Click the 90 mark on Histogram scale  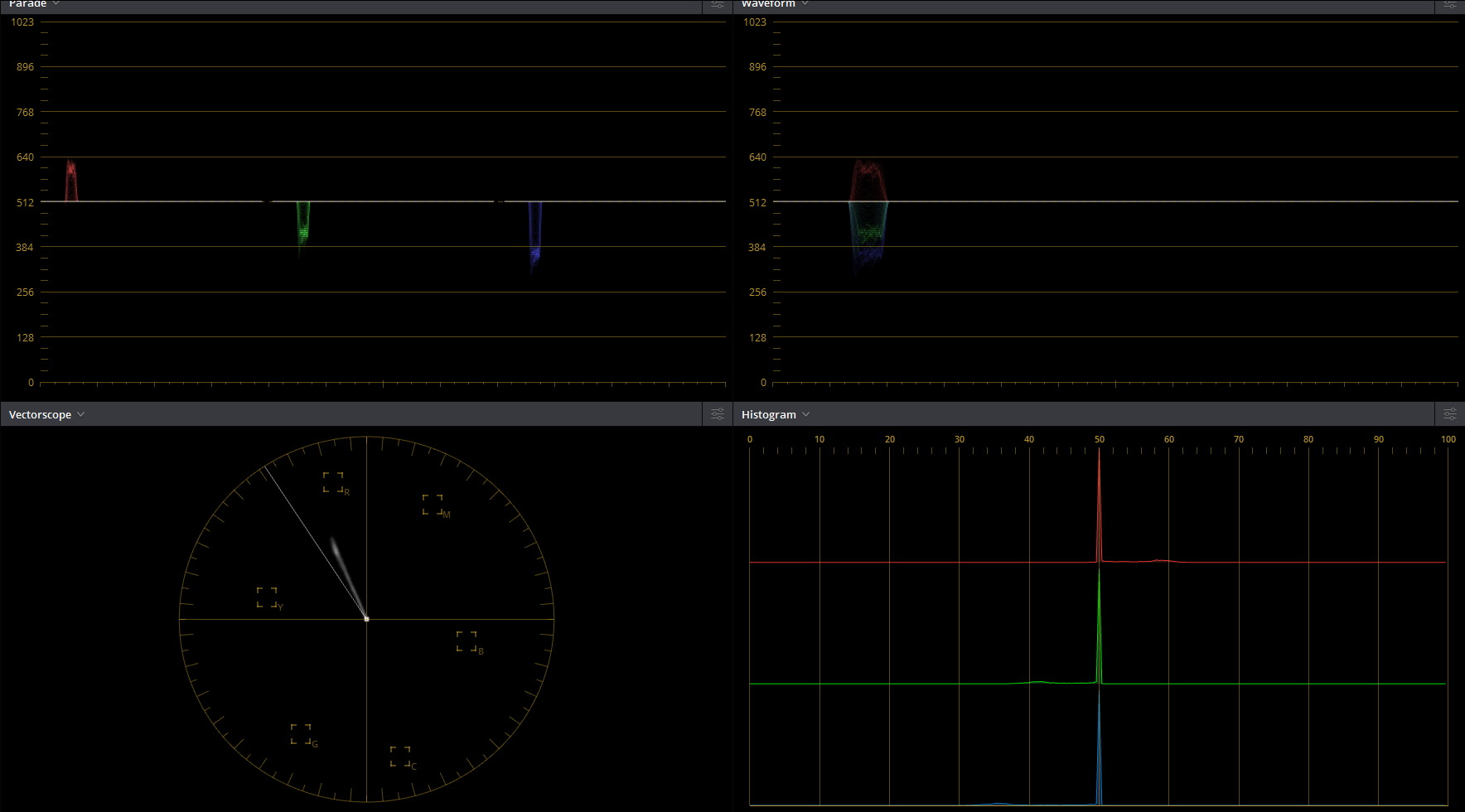pyautogui.click(x=1379, y=439)
